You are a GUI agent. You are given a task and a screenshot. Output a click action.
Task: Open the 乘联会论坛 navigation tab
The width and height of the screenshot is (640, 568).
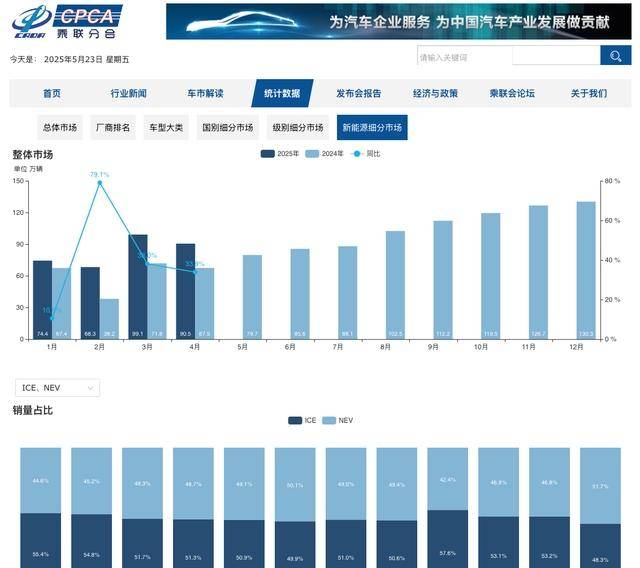[512, 93]
